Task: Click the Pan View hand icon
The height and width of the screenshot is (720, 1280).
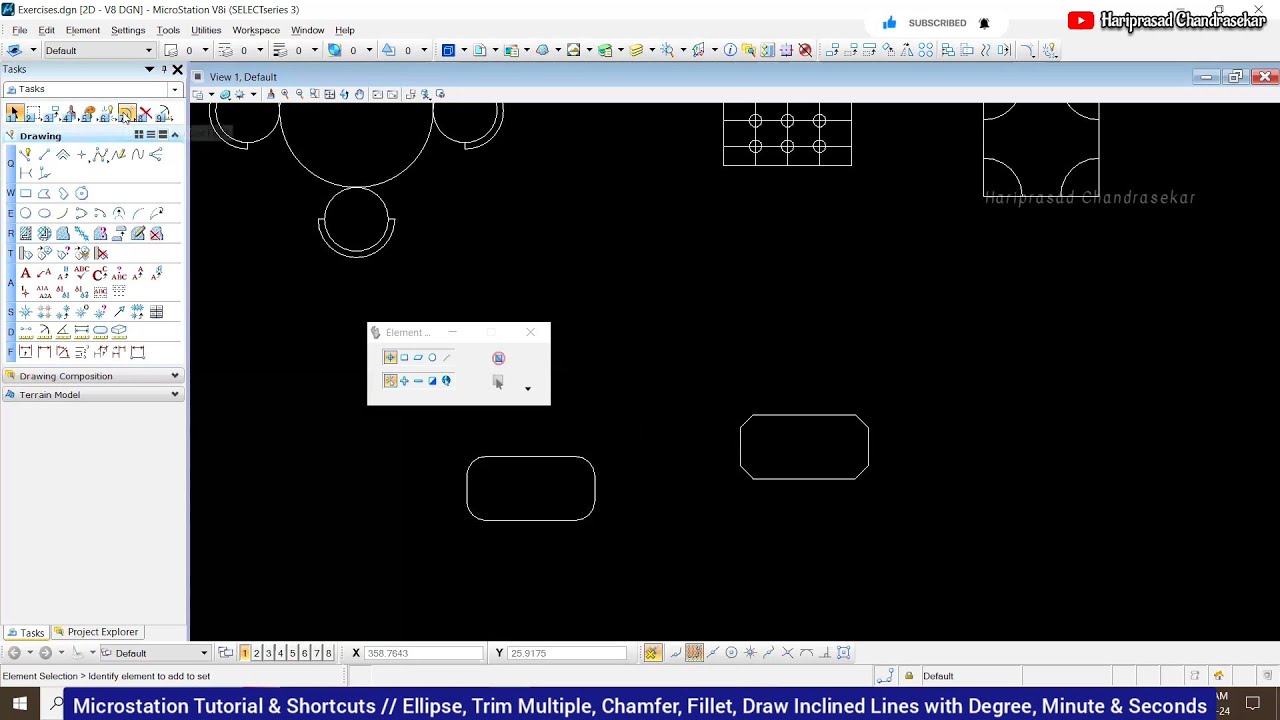Action: pos(359,94)
